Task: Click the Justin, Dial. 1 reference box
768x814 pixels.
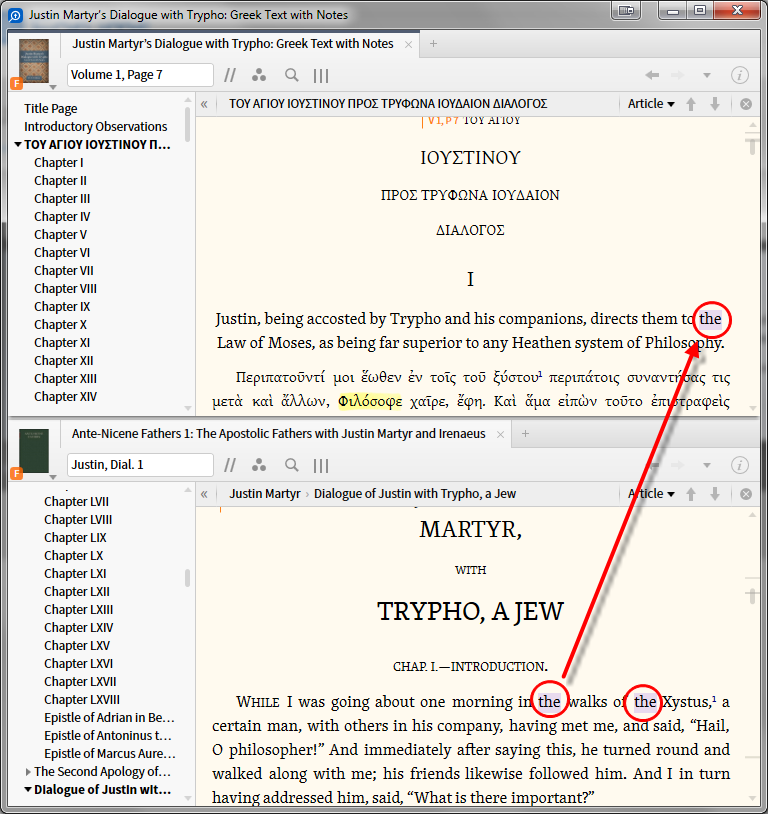Action: 140,465
